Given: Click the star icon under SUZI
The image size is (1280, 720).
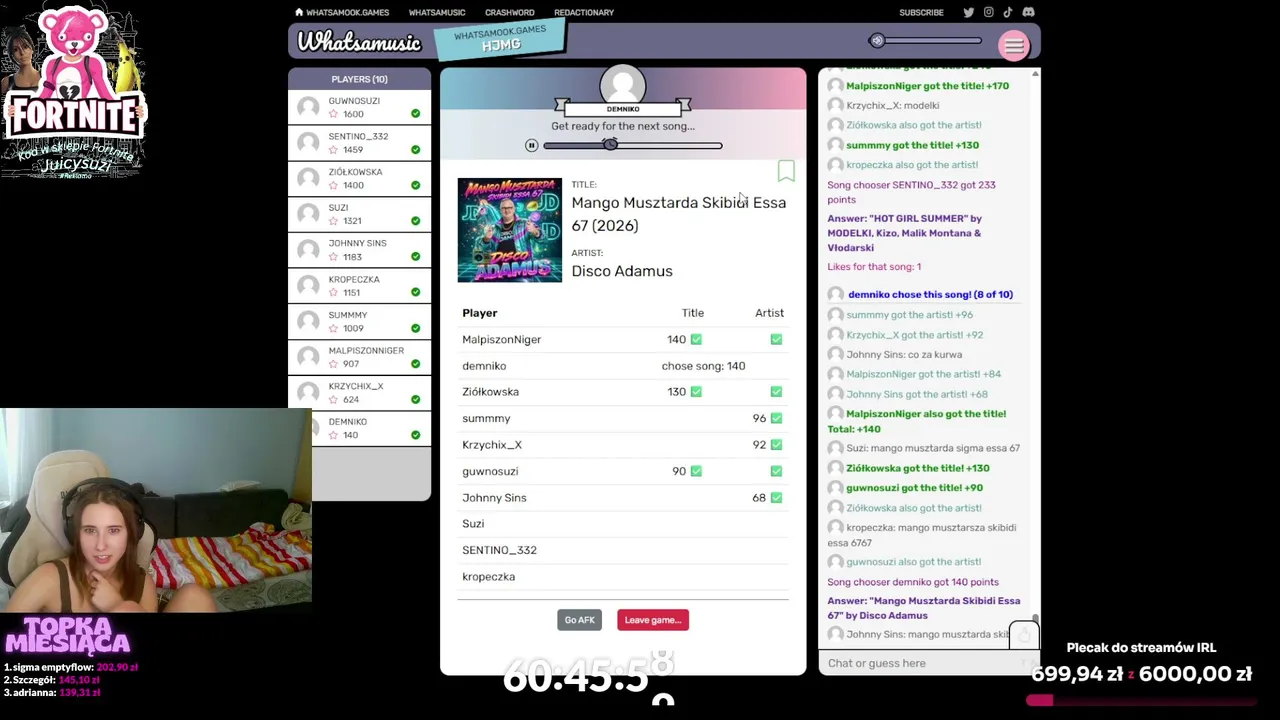Looking at the screenshot, I should (333, 221).
